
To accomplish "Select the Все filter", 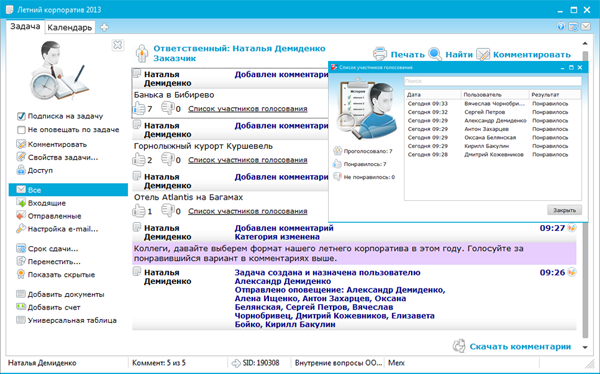I will click(x=68, y=190).
